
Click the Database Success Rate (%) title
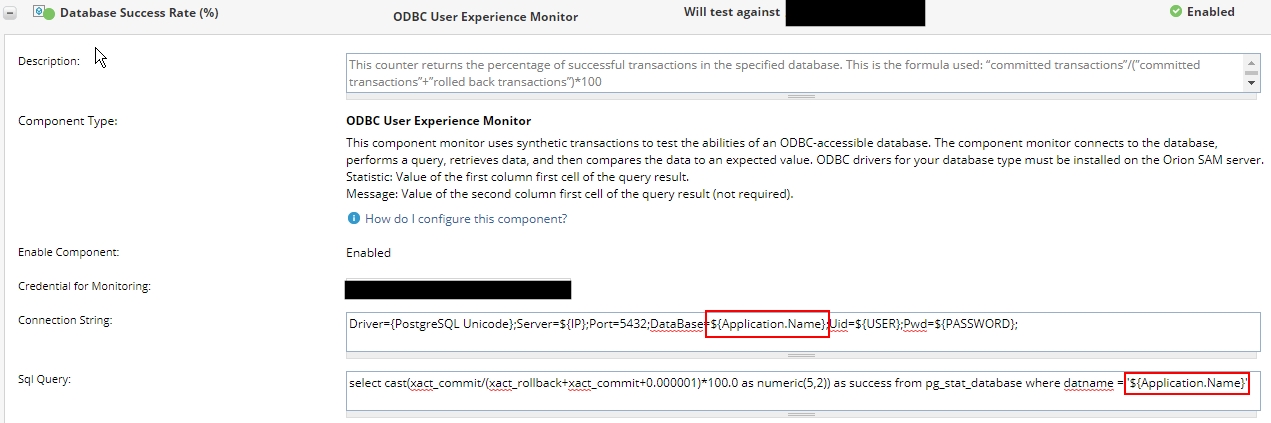click(139, 13)
